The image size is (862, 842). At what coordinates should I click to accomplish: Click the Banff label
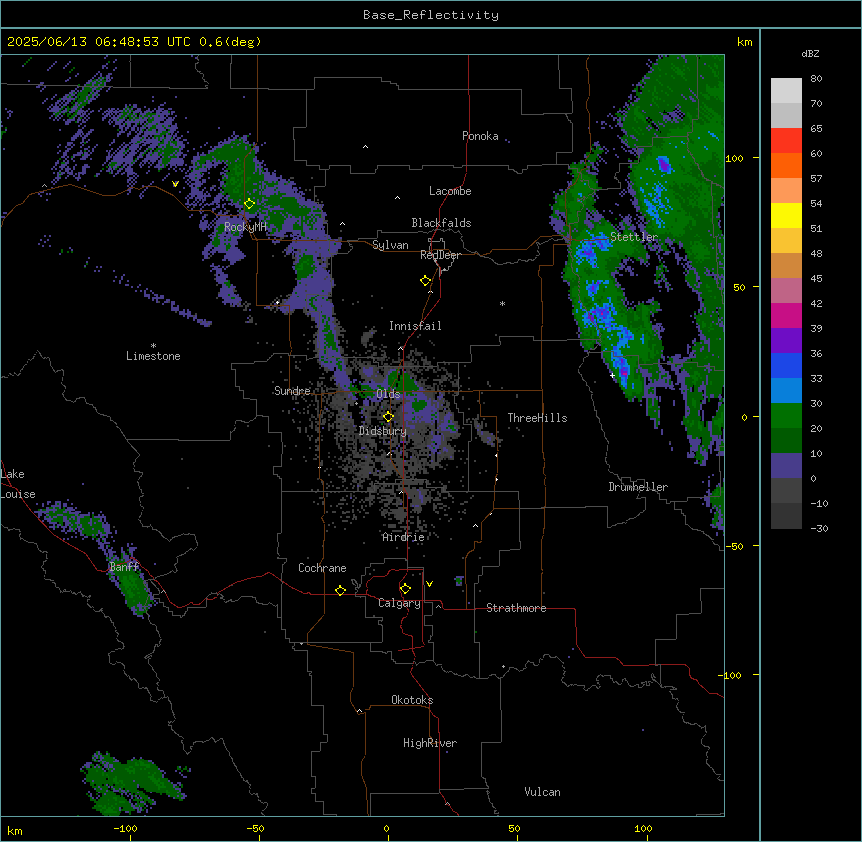(x=124, y=567)
